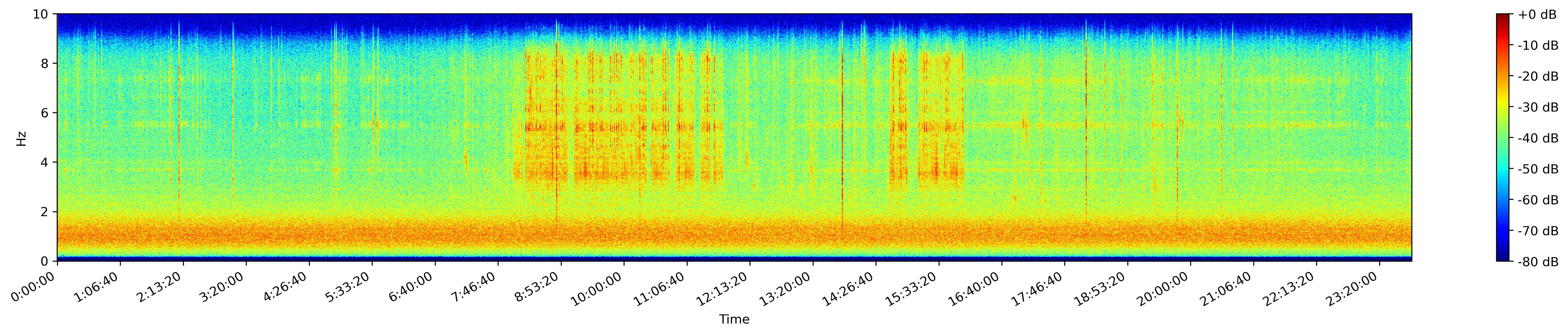
Task: Click the 10 Hz y-axis tick label
Action: coord(42,14)
